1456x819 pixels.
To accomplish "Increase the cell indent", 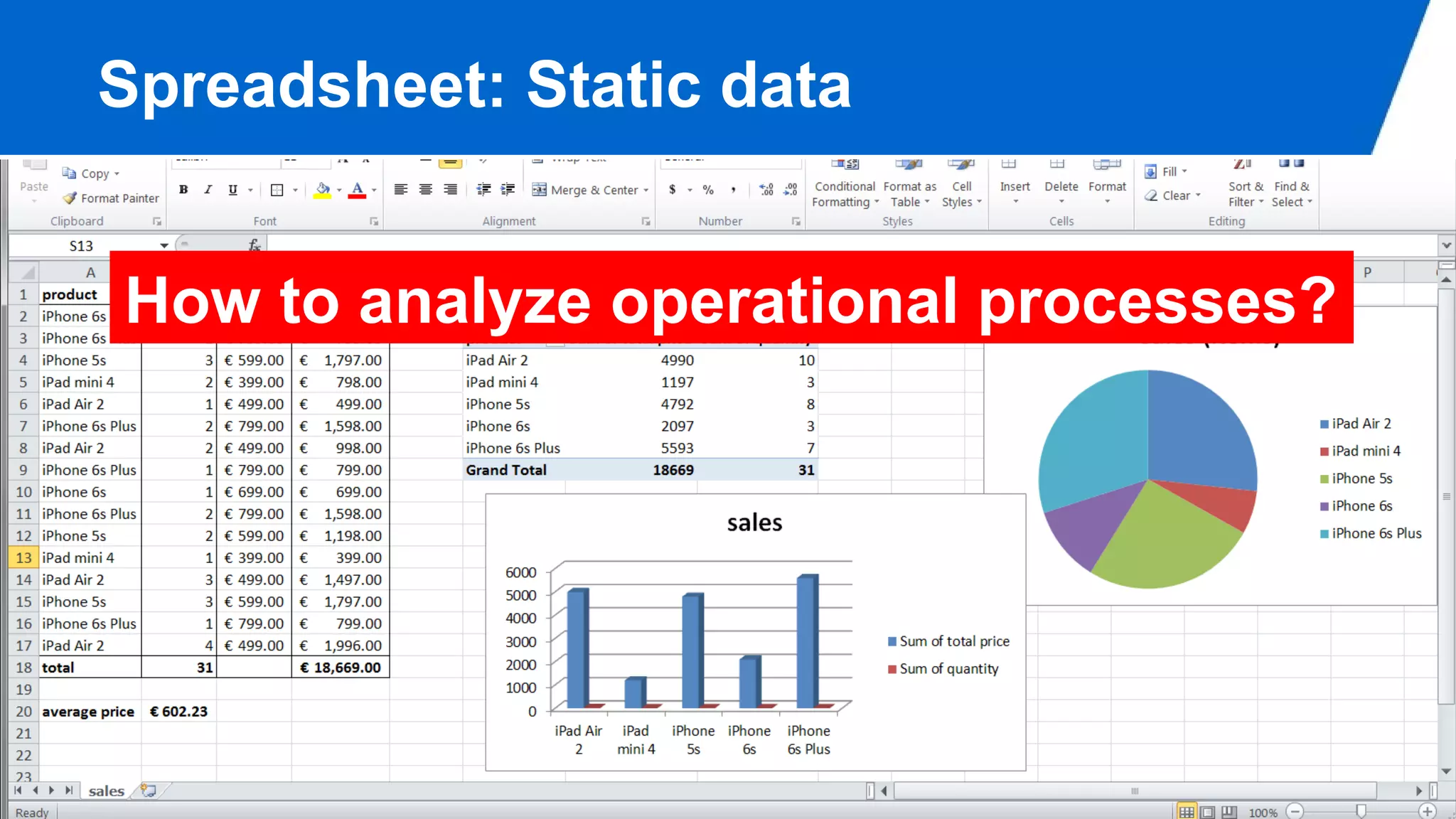I will [508, 189].
